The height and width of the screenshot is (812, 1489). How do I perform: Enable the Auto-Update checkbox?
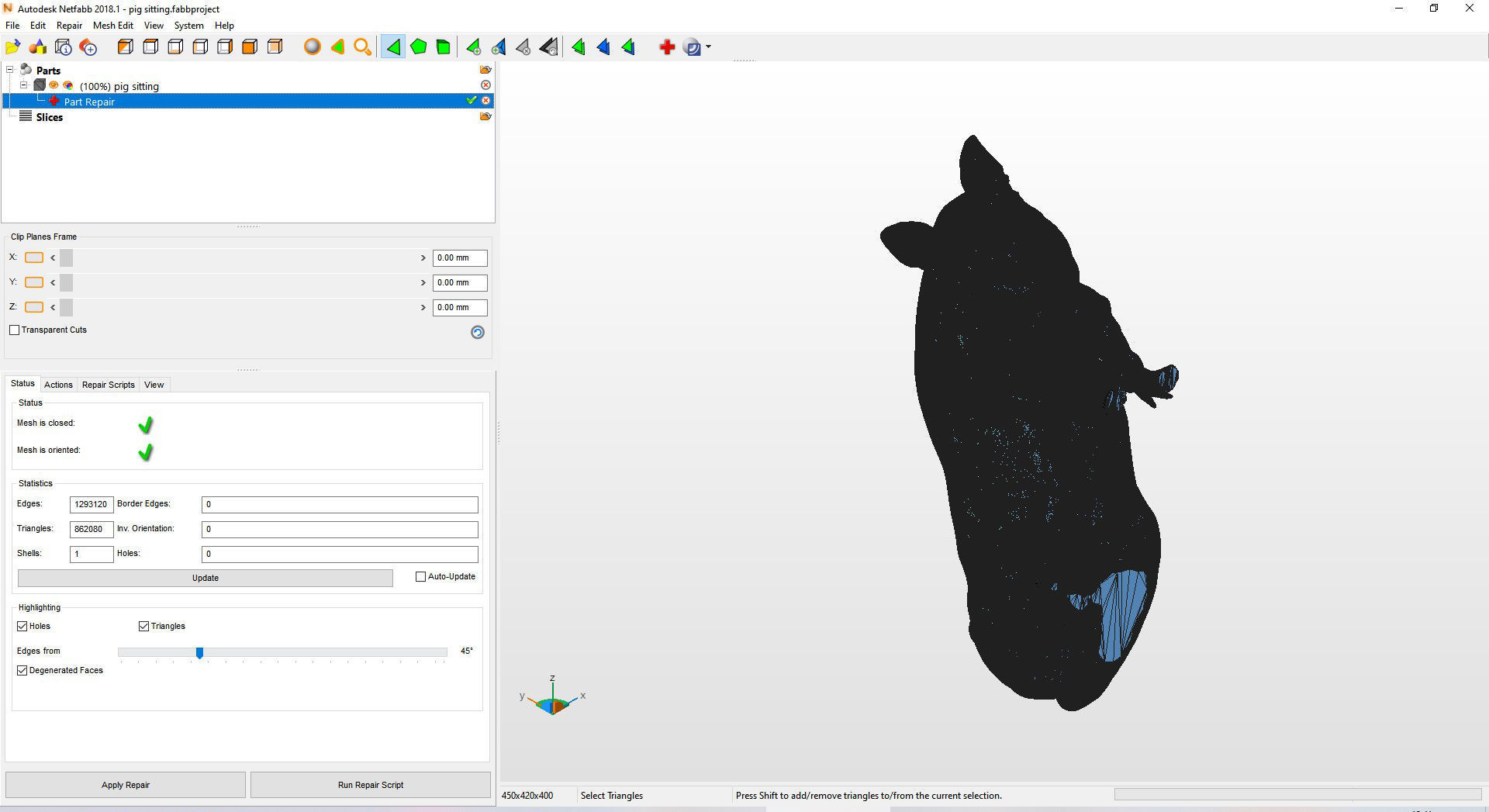click(x=421, y=576)
